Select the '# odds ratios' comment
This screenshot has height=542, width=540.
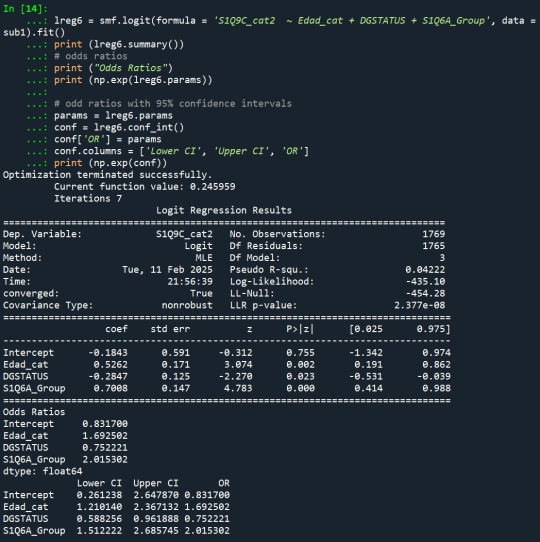point(91,56)
